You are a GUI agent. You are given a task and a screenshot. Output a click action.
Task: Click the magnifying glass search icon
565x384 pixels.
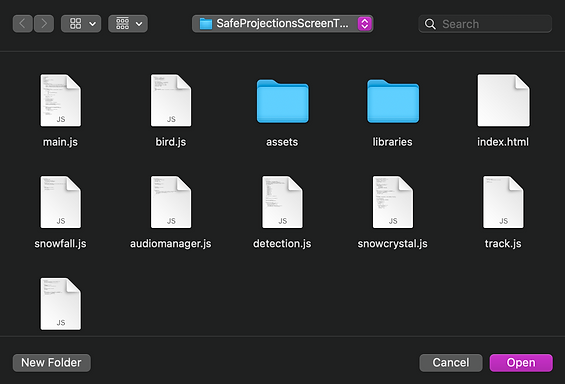[x=430, y=24]
